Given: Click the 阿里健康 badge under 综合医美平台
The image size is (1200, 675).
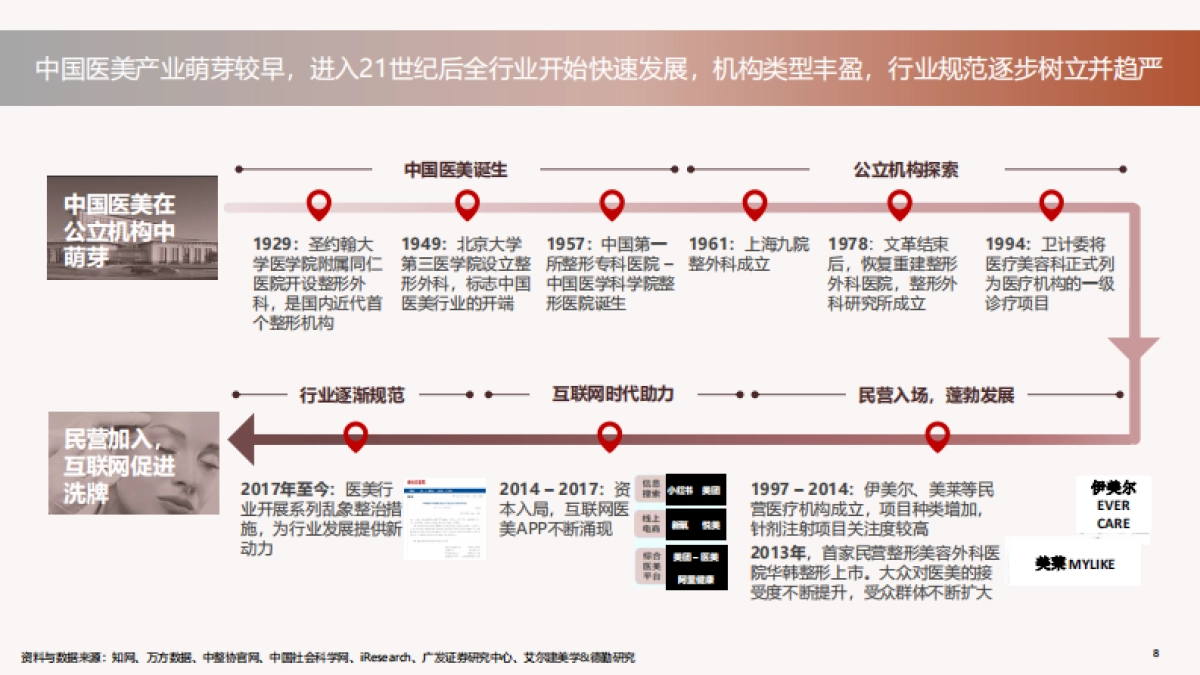Looking at the screenshot, I should pyautogui.click(x=697, y=578).
